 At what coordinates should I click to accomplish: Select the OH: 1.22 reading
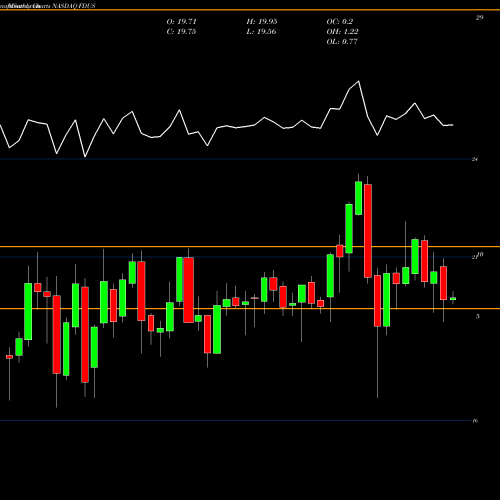(x=342, y=32)
